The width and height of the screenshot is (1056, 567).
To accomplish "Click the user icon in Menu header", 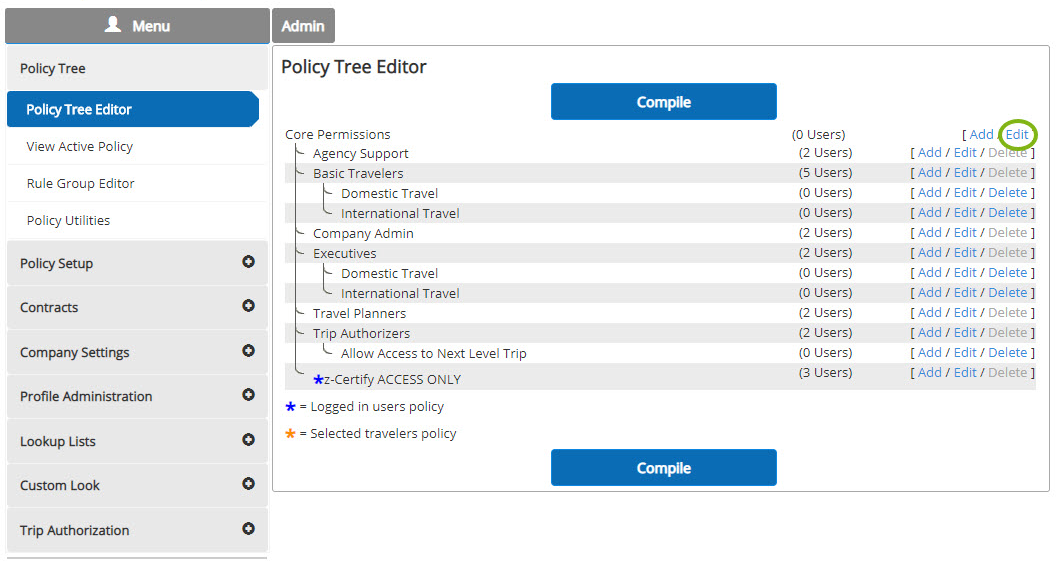I will [113, 25].
